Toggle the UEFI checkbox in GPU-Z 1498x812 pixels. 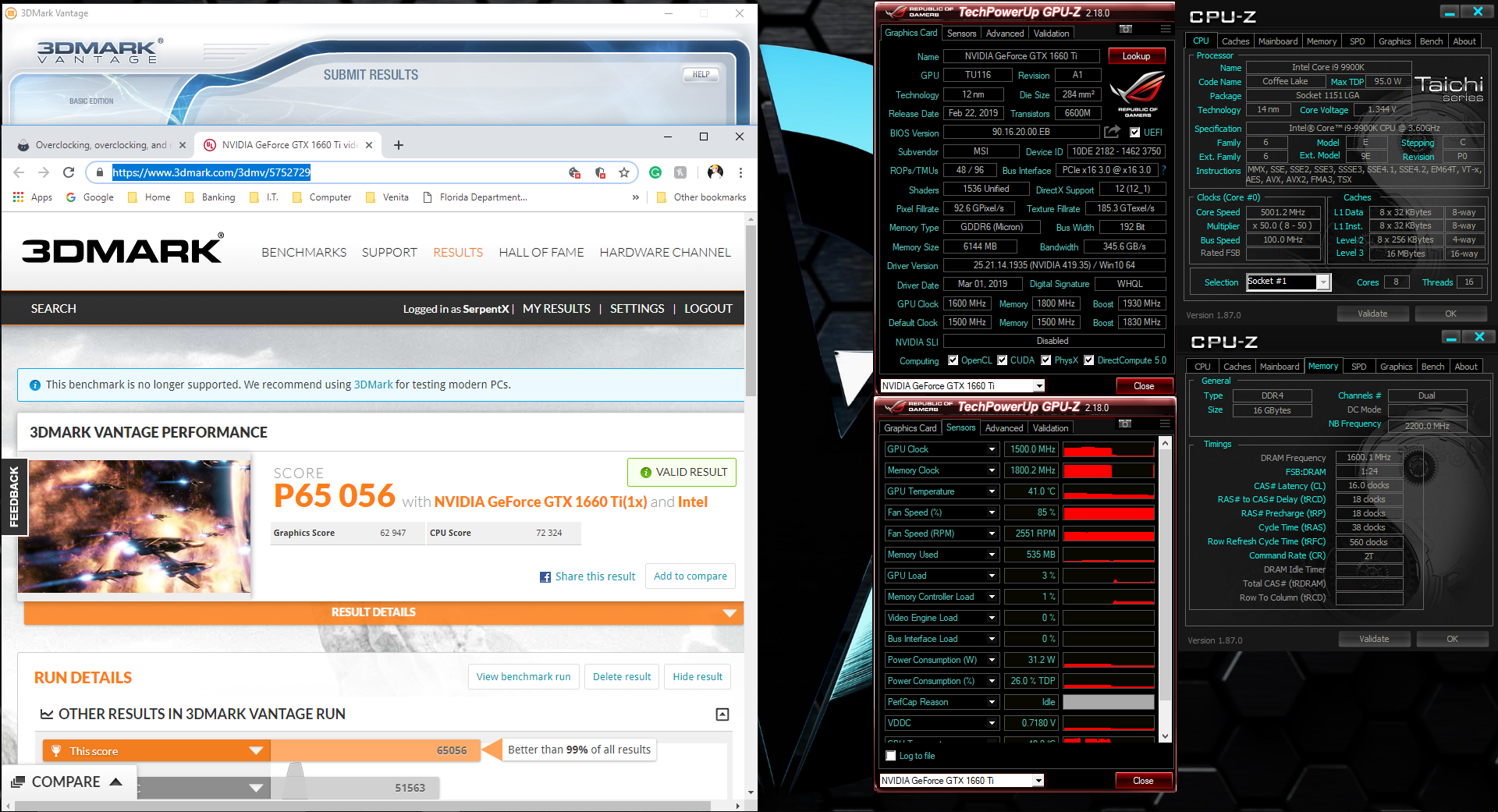coord(1135,133)
